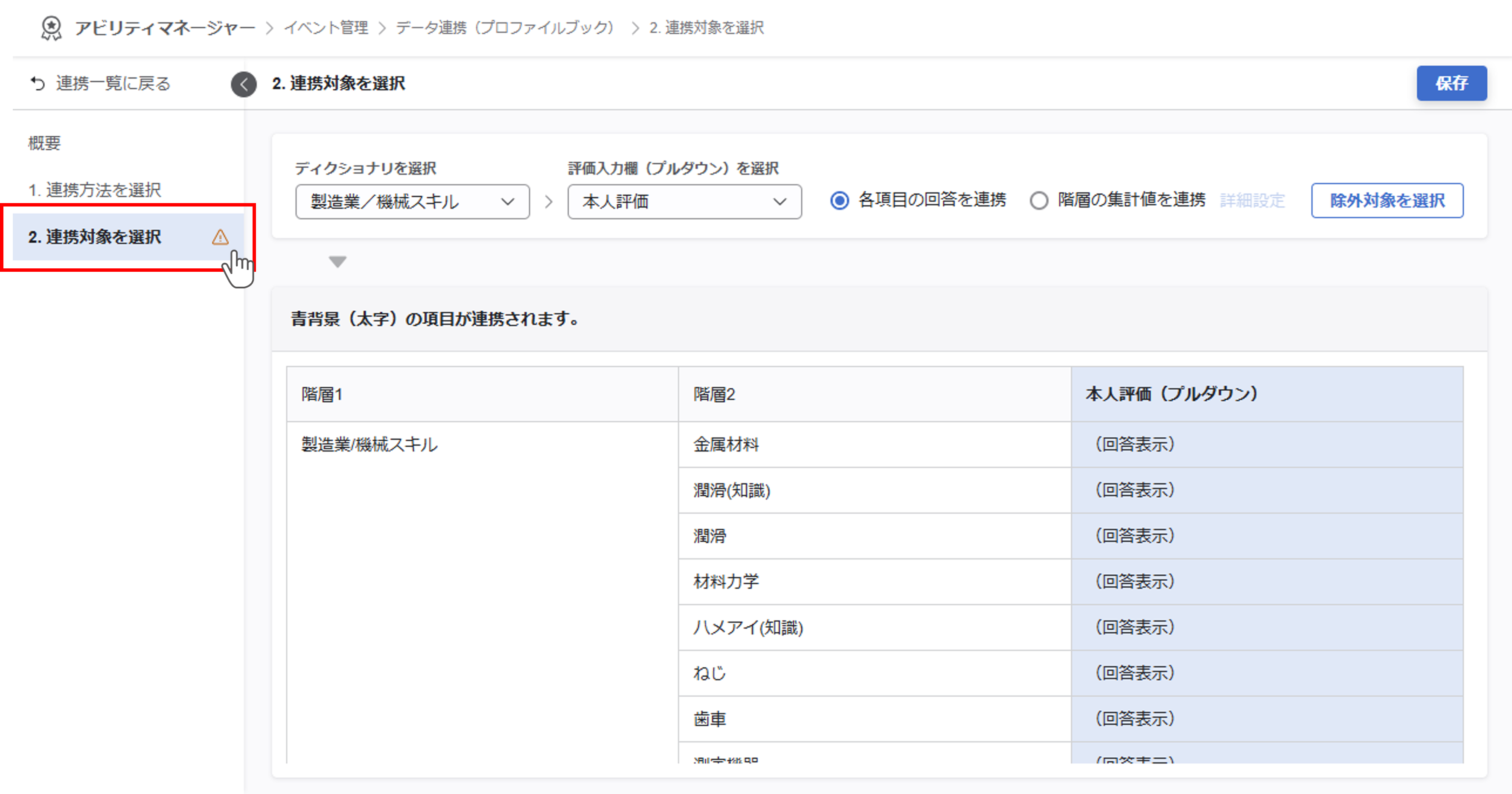Click the breadcrumb chevron after アビリティマネージャー
Screen dimensions: 1512x794
pyautogui.click(x=269, y=28)
